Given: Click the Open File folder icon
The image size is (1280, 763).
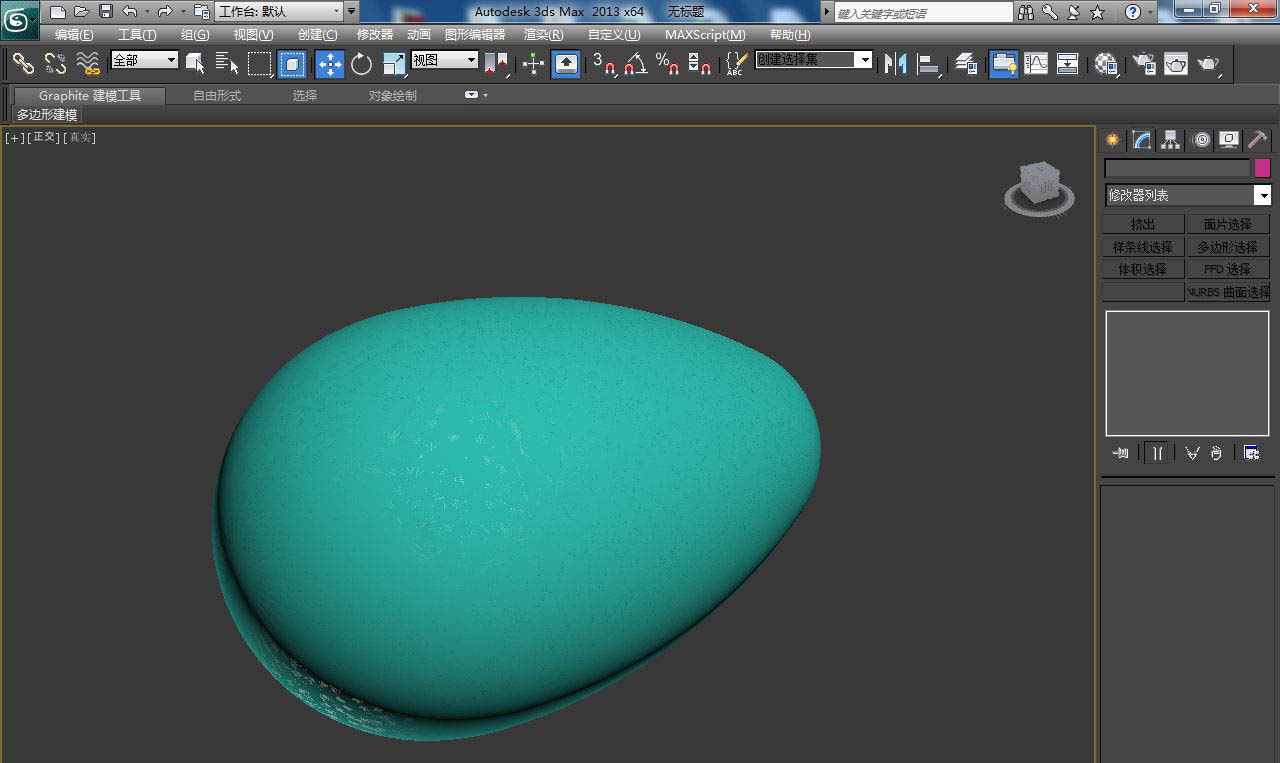Looking at the screenshot, I should pyautogui.click(x=82, y=12).
